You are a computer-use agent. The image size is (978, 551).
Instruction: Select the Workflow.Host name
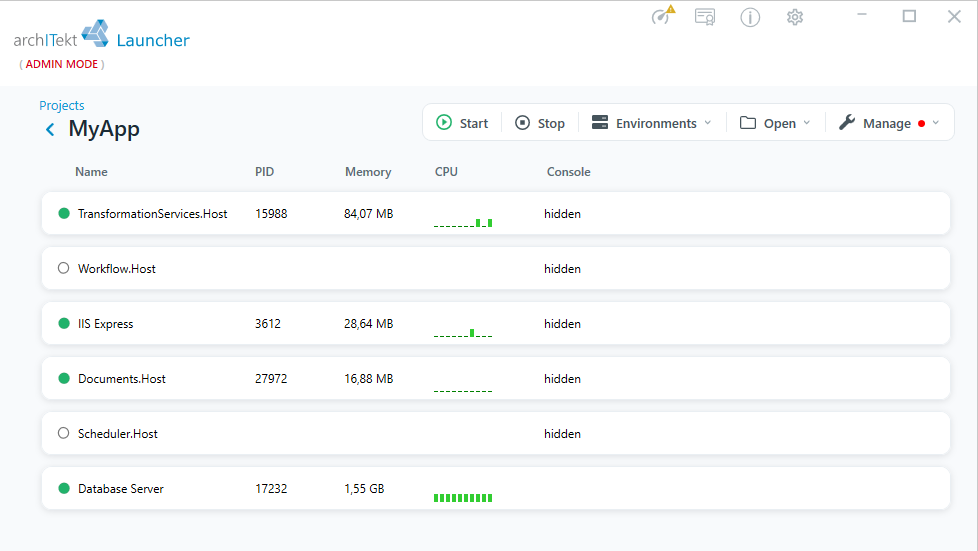tap(117, 268)
